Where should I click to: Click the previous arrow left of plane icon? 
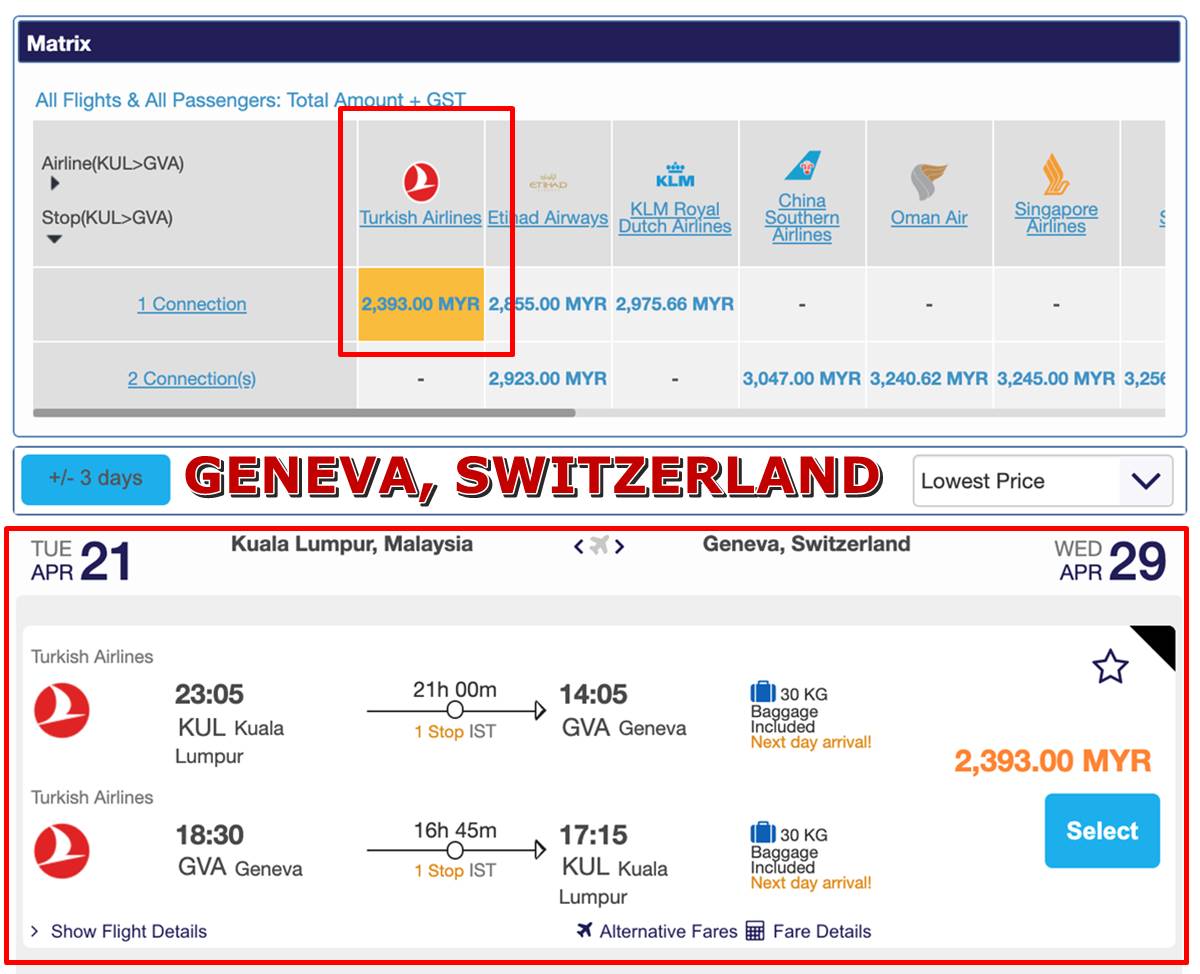click(578, 546)
